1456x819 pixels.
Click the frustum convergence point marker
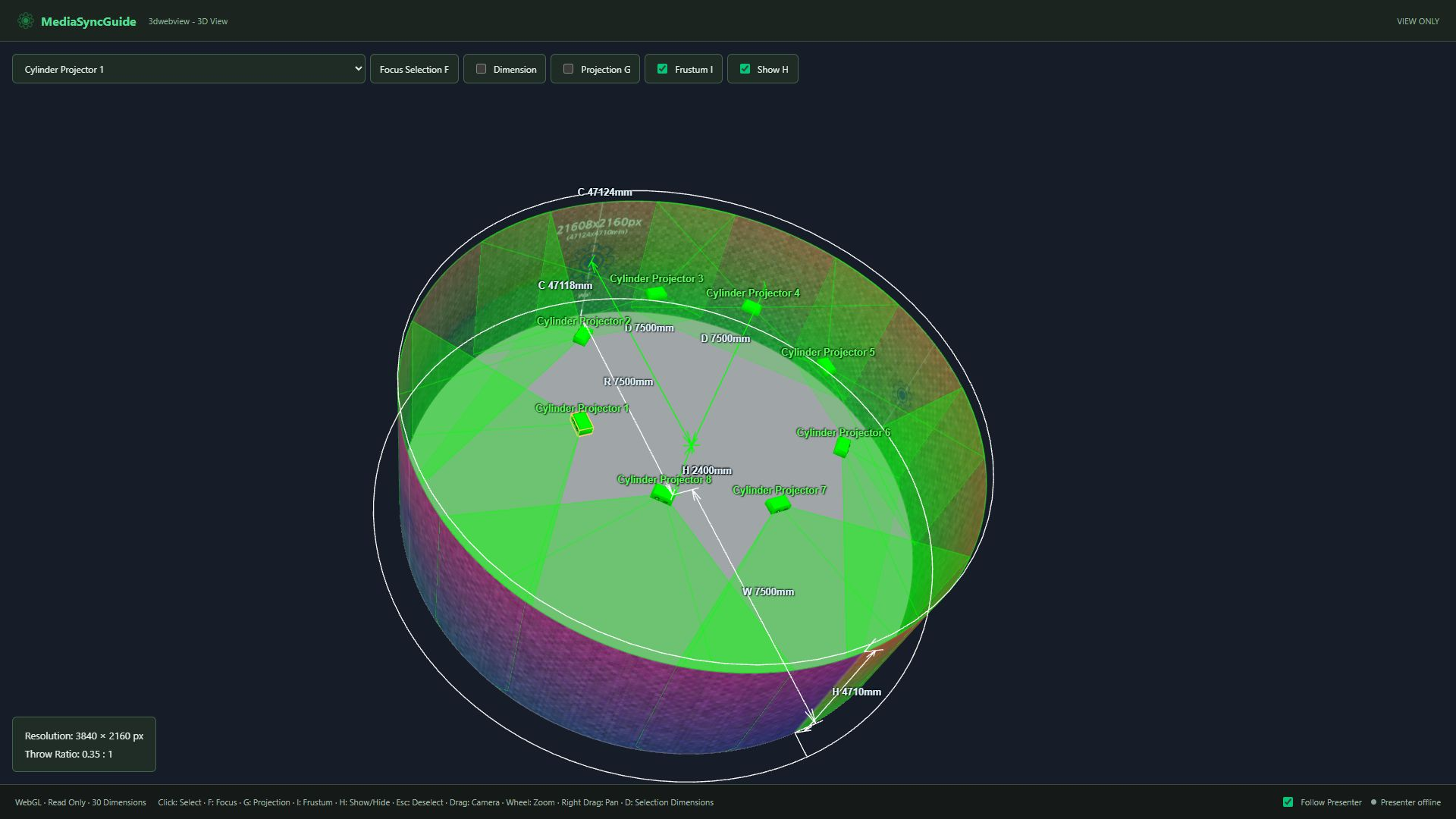pyautogui.click(x=691, y=444)
